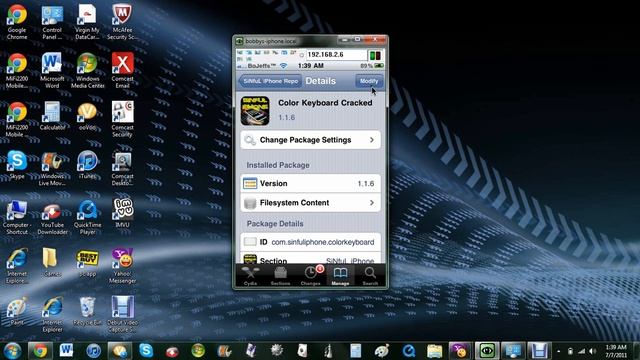Image resolution: width=640 pixels, height=360 pixels.
Task: Open Skype desktop shortcut
Action: [x=17, y=165]
